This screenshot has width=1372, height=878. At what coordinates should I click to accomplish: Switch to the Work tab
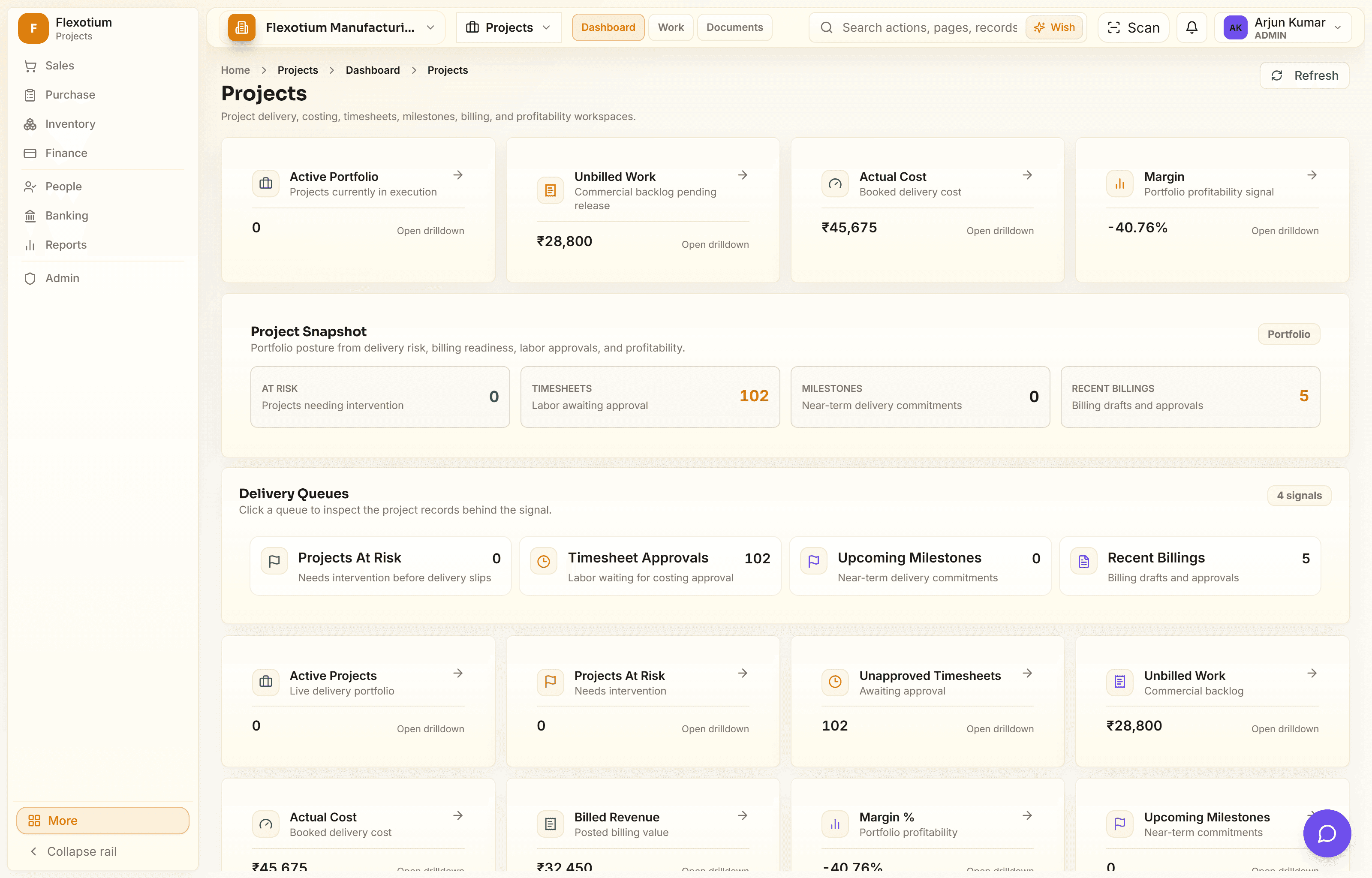coord(671,27)
